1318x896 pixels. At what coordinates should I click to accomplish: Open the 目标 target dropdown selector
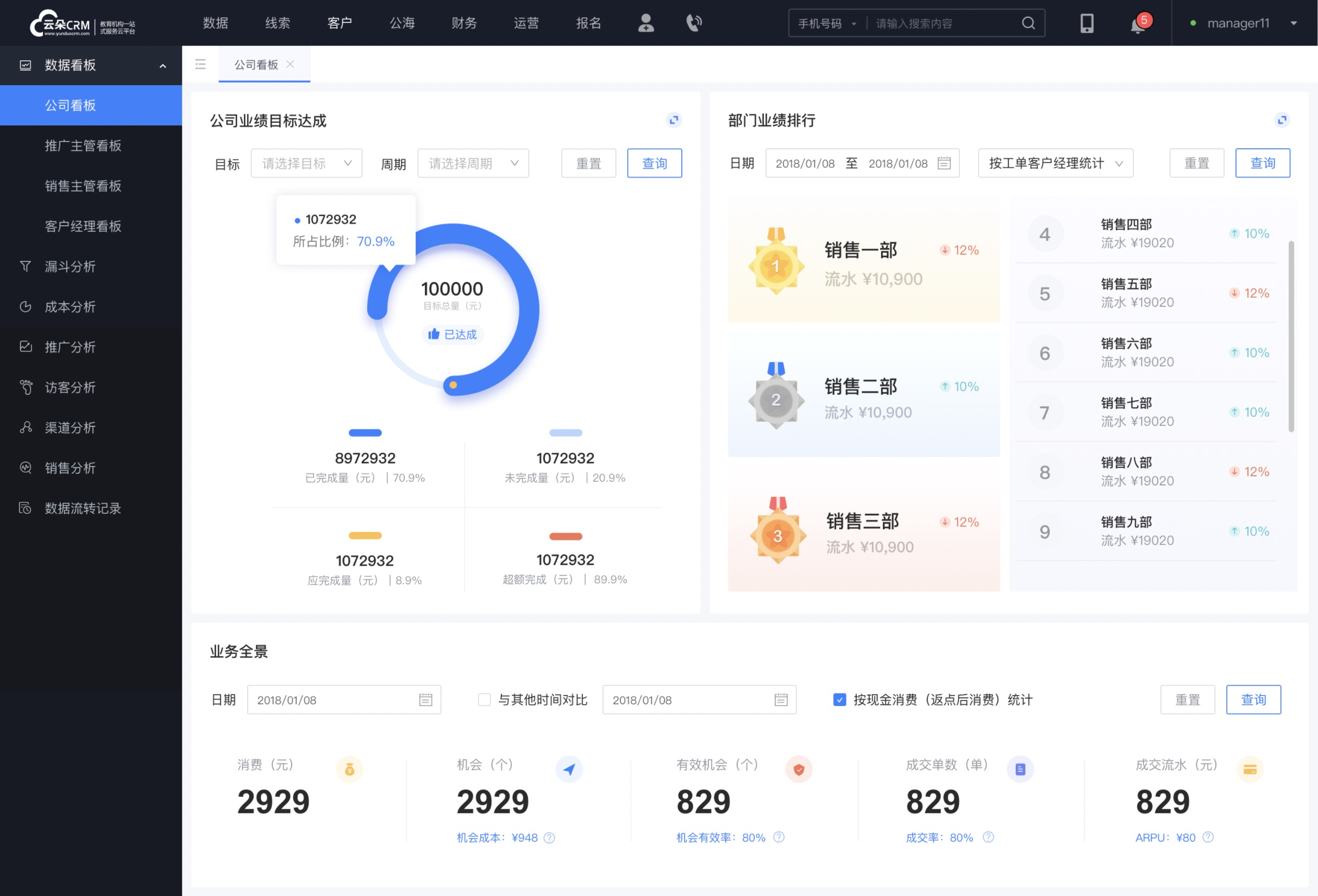click(x=306, y=163)
